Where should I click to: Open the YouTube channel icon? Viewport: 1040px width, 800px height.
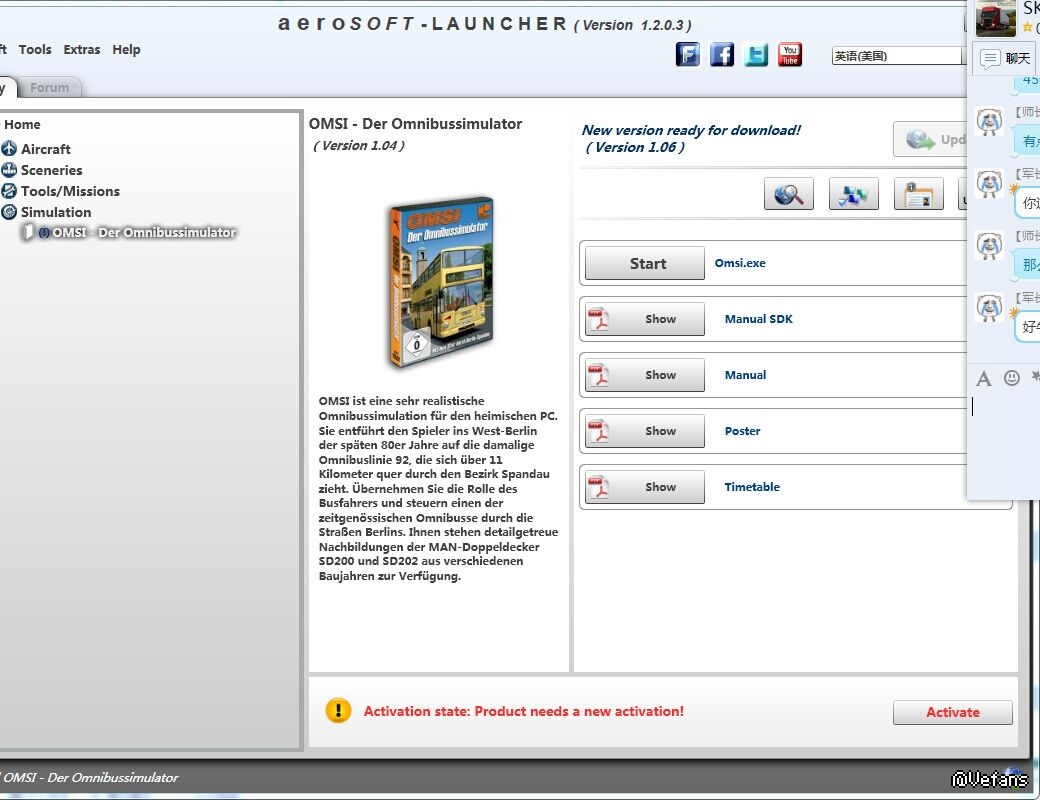(789, 54)
